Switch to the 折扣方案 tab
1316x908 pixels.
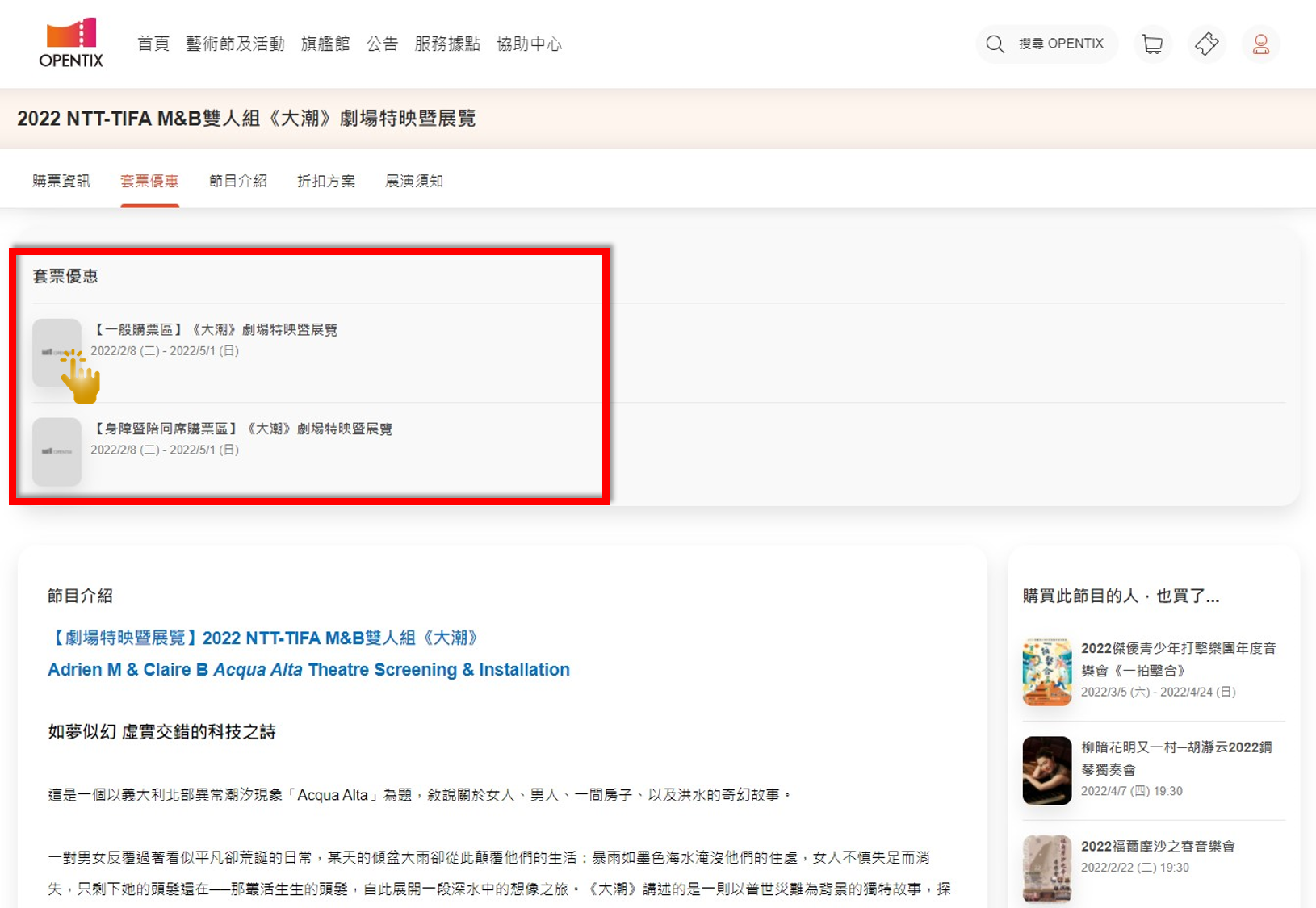[326, 181]
